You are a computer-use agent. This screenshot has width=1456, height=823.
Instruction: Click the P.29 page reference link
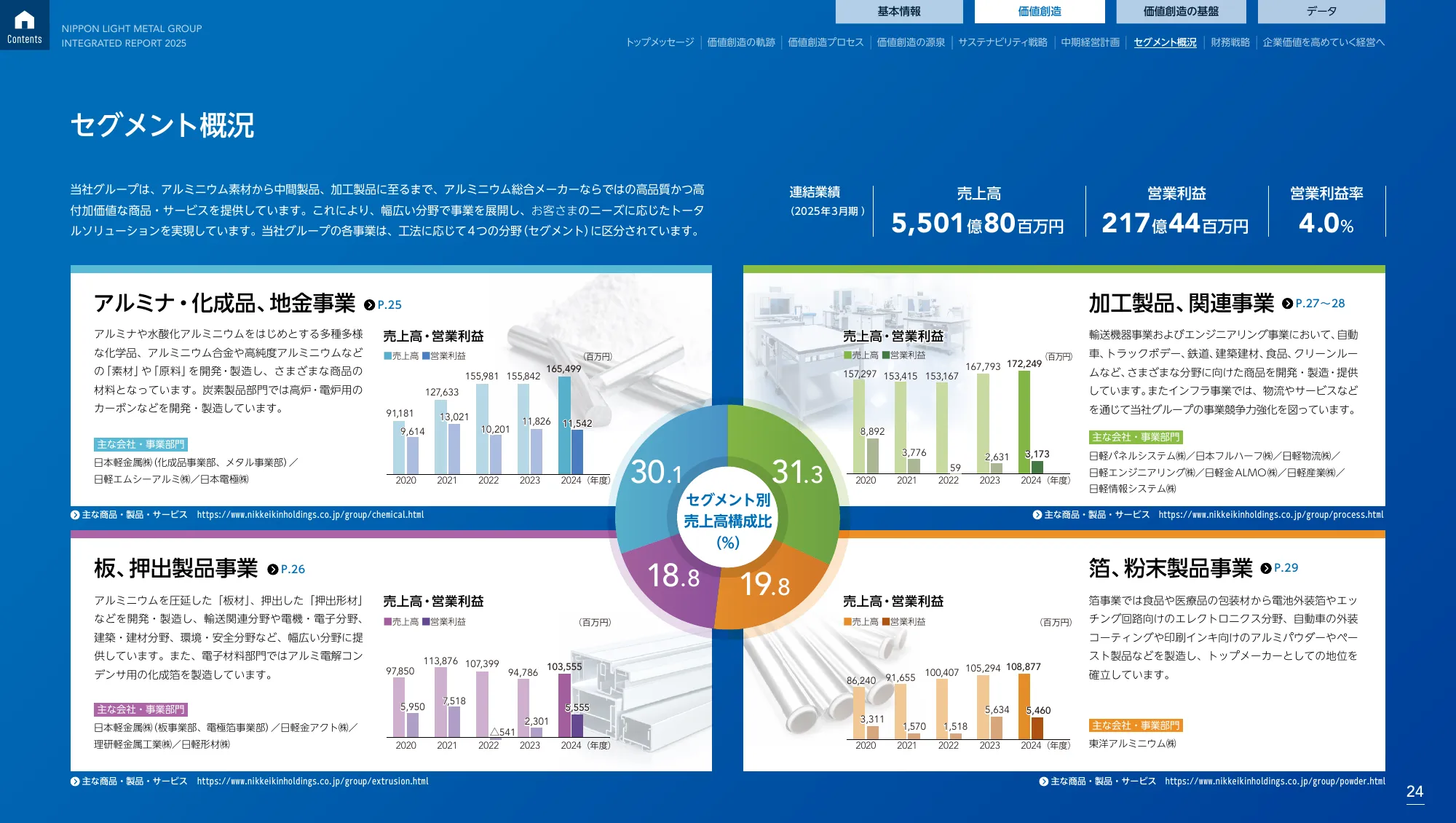pyautogui.click(x=1287, y=569)
